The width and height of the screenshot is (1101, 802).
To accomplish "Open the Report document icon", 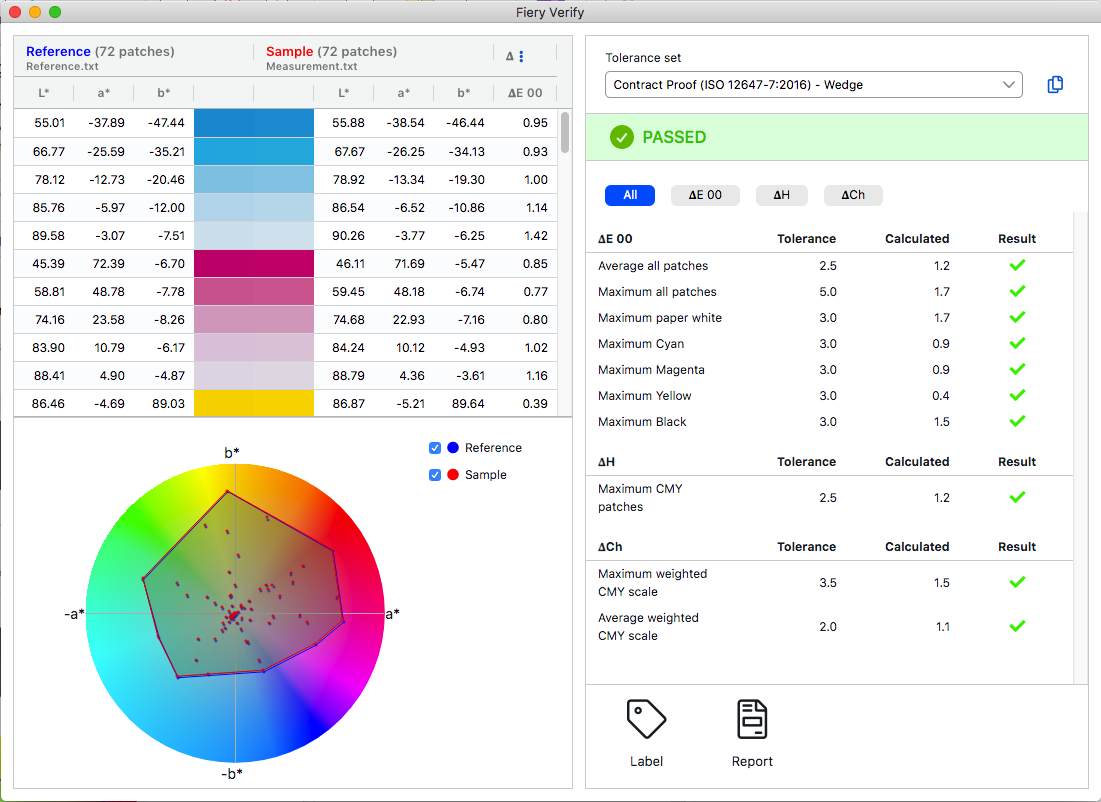I will coord(752,719).
